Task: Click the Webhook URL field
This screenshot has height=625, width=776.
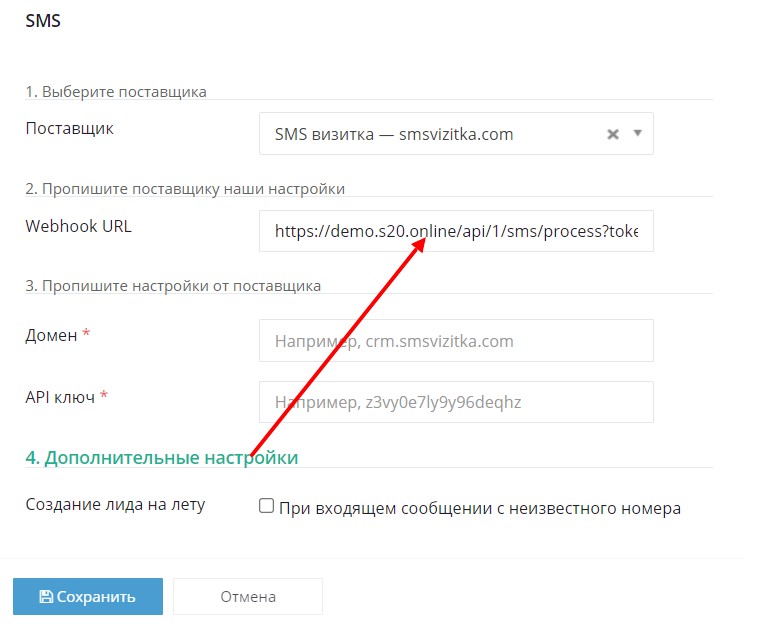Action: (x=456, y=231)
